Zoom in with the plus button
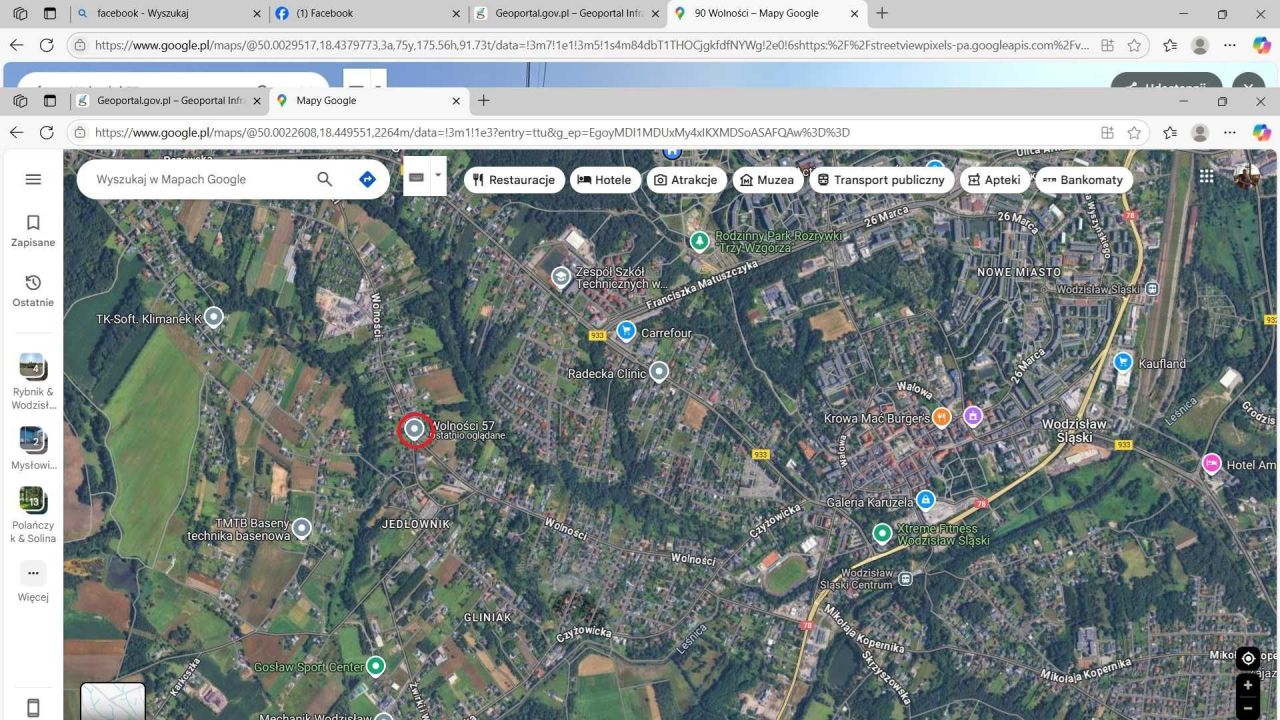 point(1247,686)
